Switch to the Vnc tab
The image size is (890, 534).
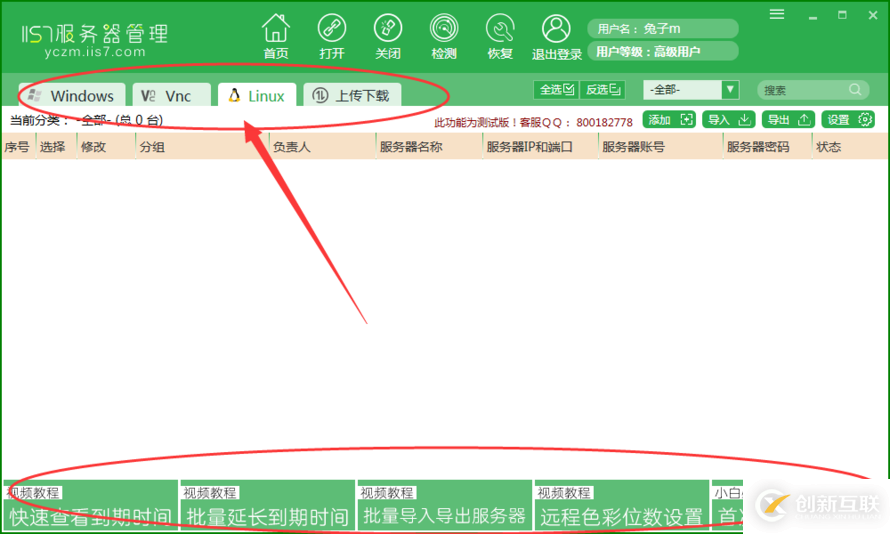(x=171, y=95)
